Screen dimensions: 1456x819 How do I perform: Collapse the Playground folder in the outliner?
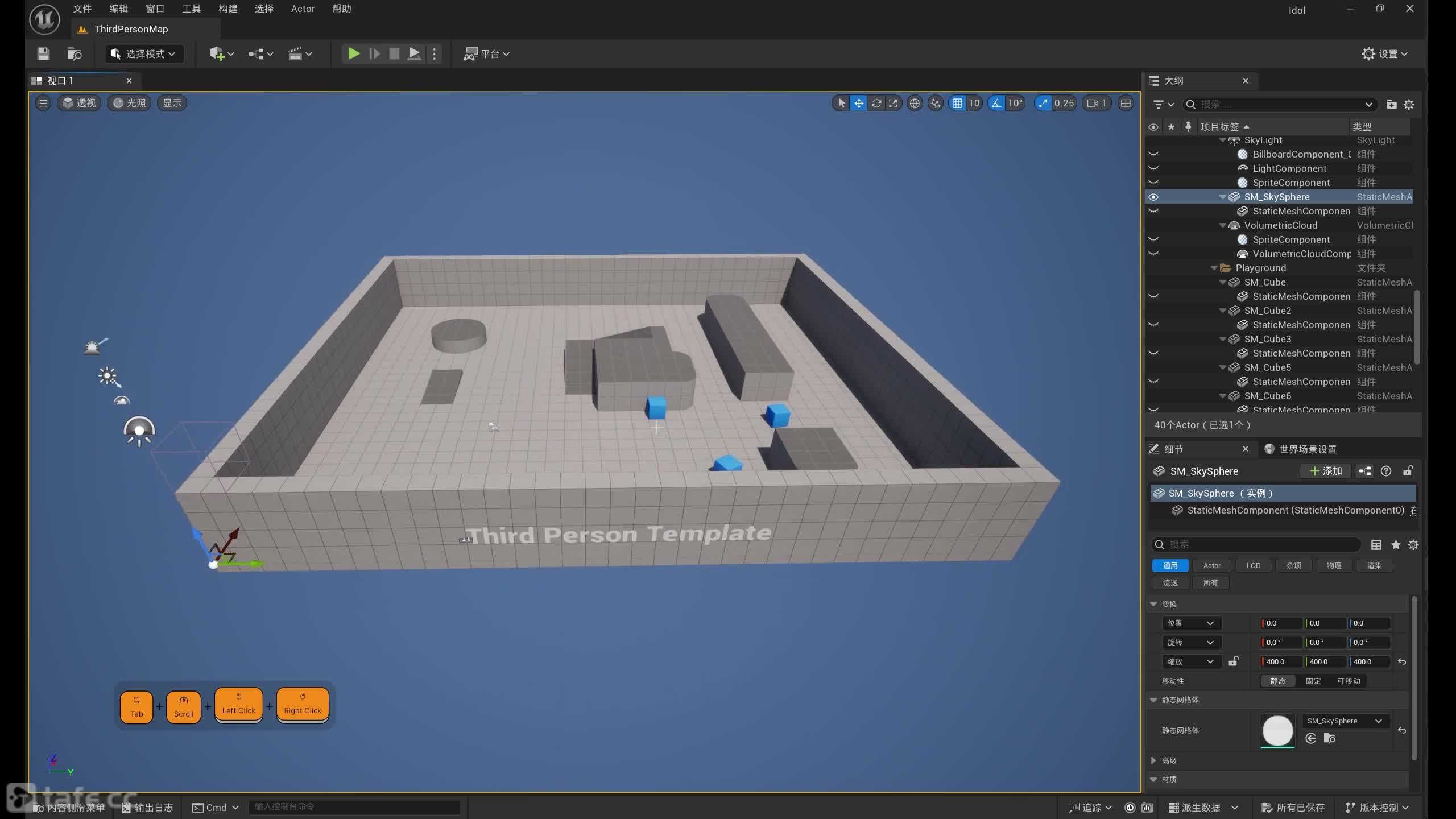tap(1214, 268)
